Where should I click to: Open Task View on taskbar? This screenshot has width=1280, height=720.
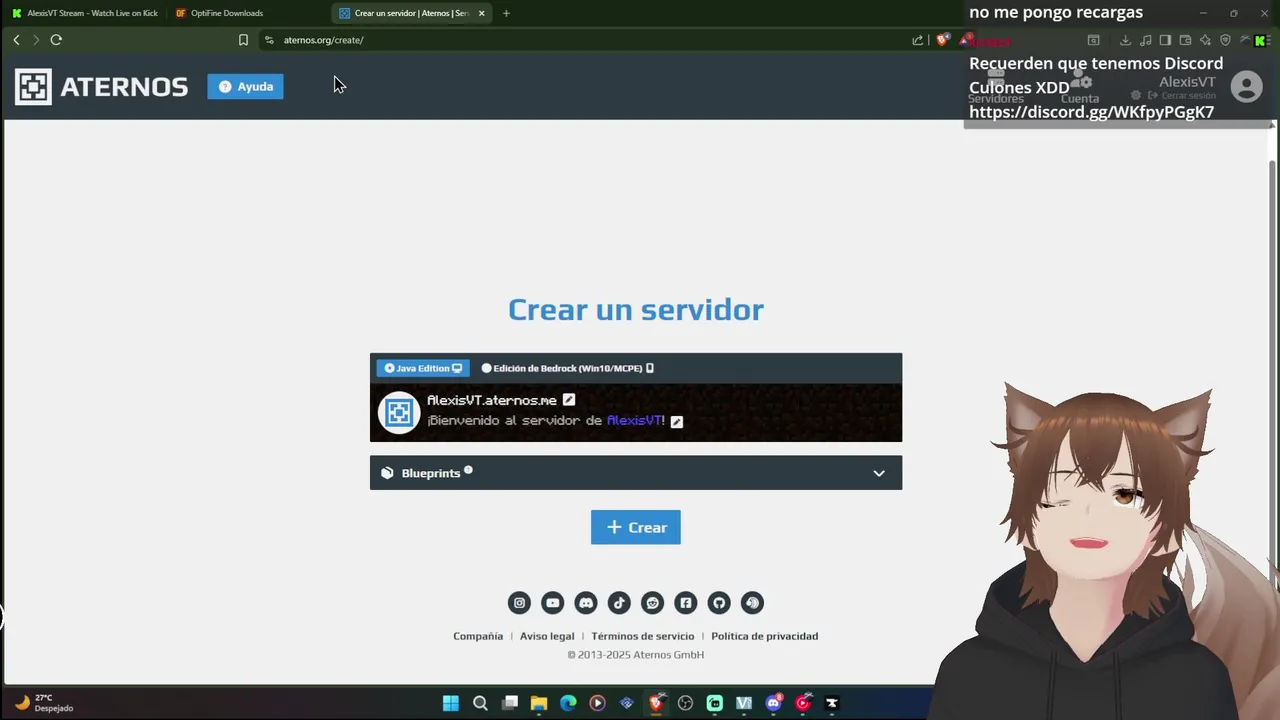coord(510,703)
